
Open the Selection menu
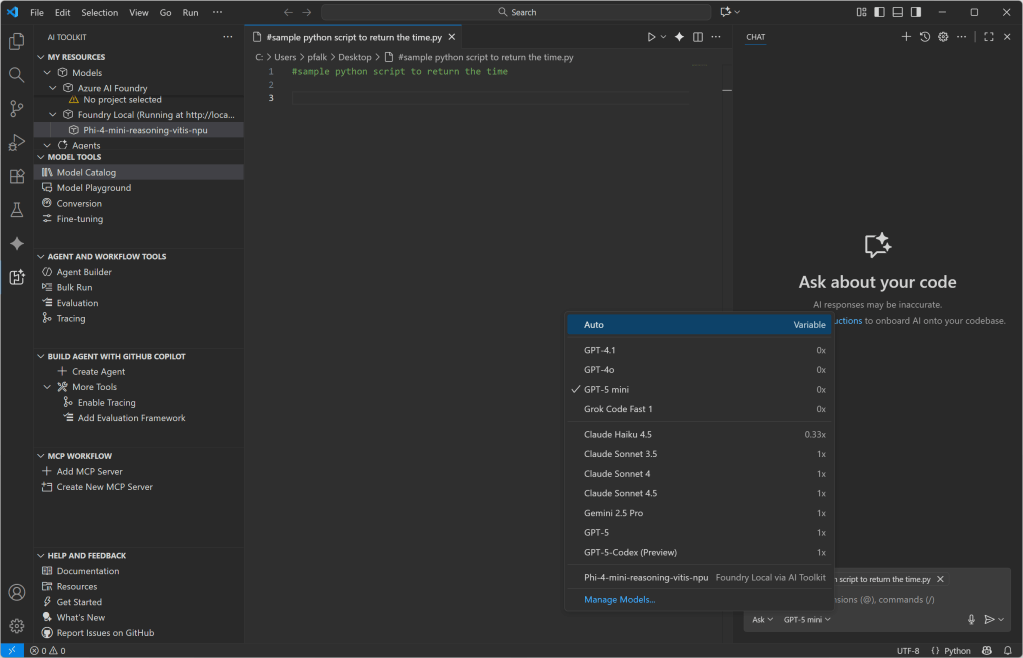[99, 12]
